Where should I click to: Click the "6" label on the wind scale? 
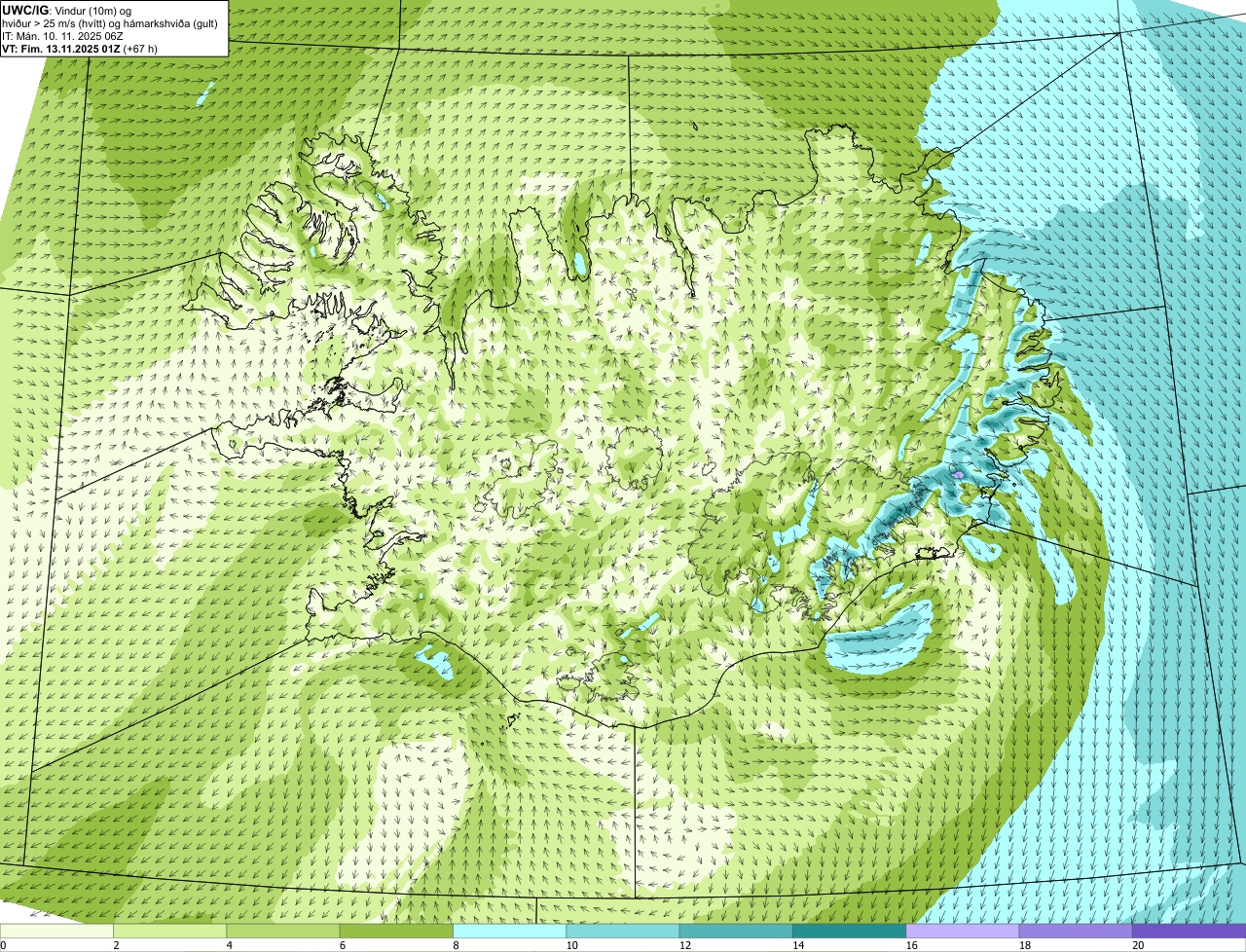342,945
